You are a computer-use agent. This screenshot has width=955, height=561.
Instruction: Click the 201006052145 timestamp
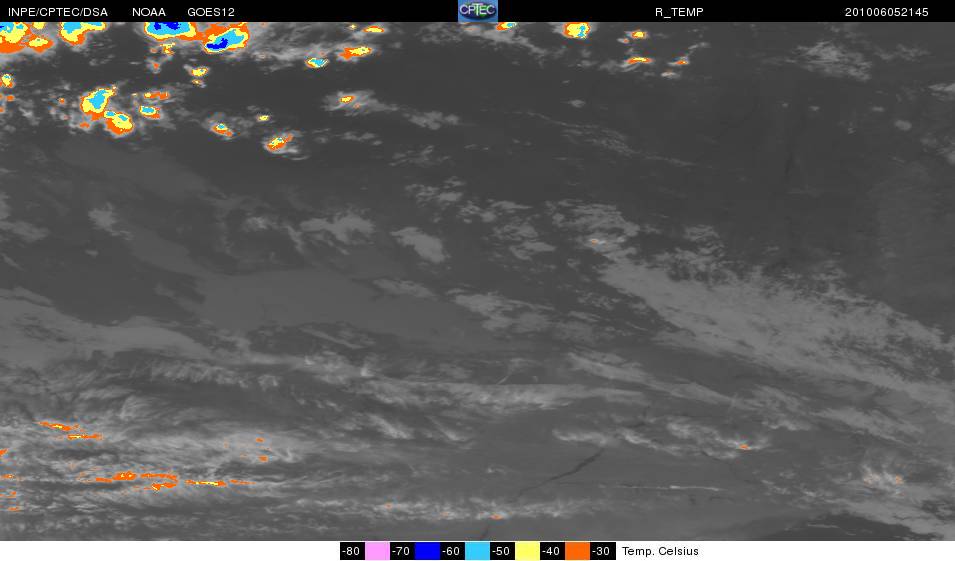tap(886, 12)
